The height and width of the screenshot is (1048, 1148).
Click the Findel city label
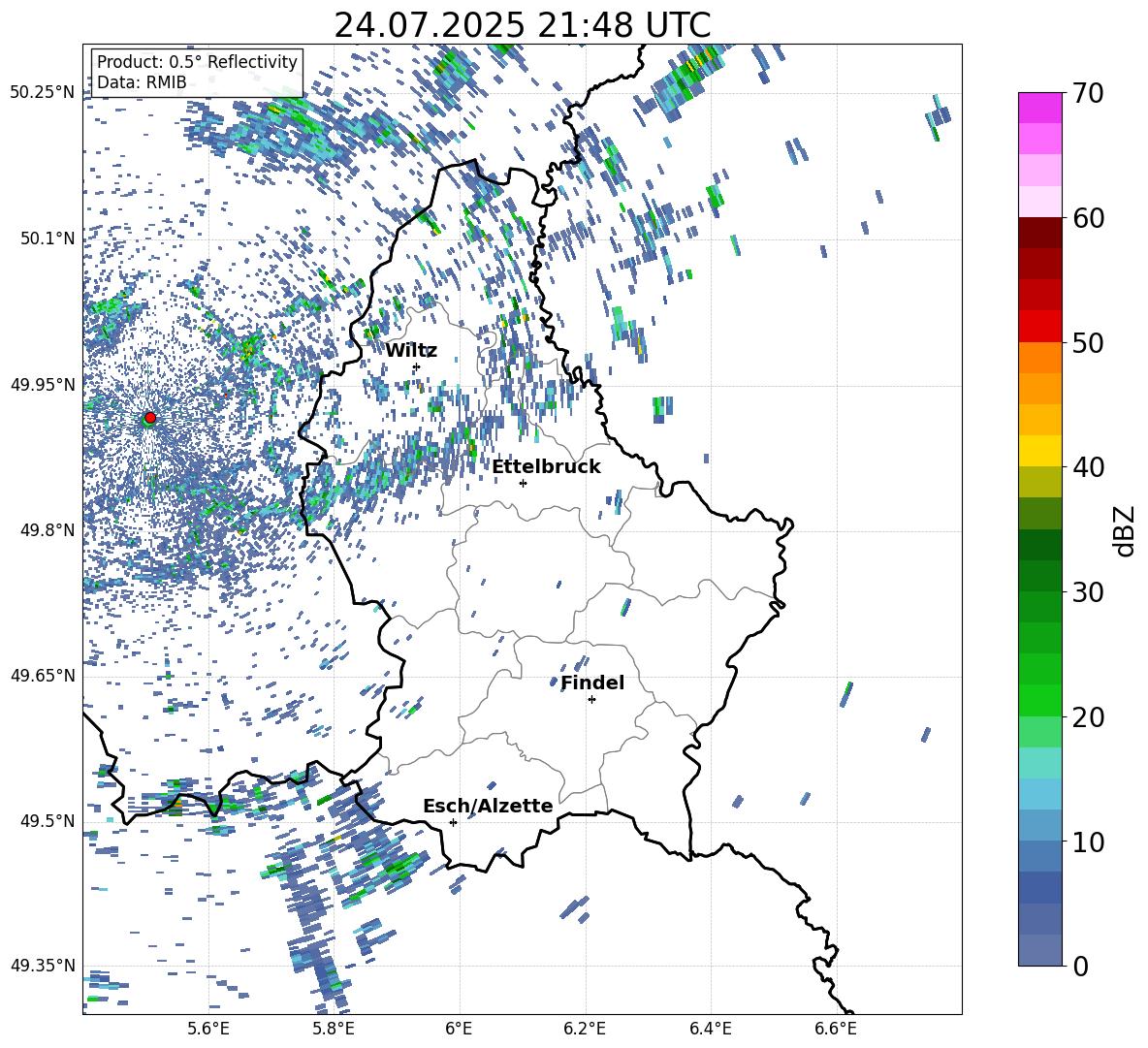tap(592, 683)
